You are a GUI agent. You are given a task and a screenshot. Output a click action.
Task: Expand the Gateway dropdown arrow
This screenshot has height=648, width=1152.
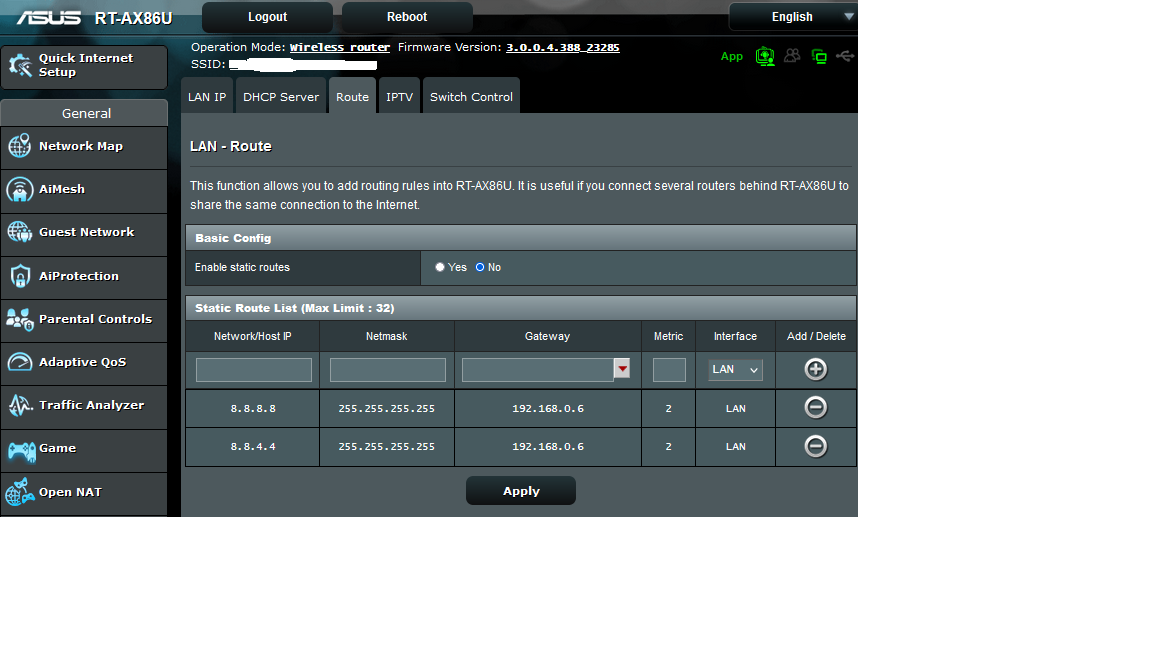click(x=622, y=370)
